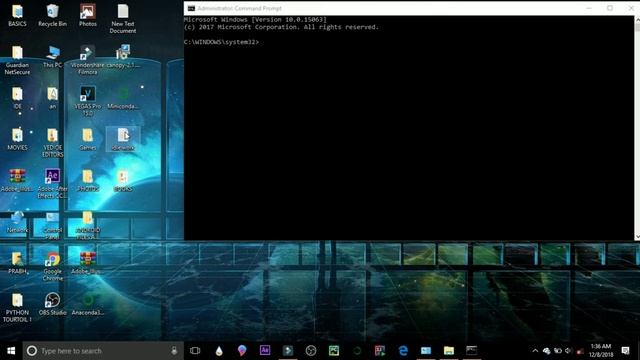640x360 pixels.
Task: Open Command Prompt title bar system menu icon
Action: click(191, 8)
